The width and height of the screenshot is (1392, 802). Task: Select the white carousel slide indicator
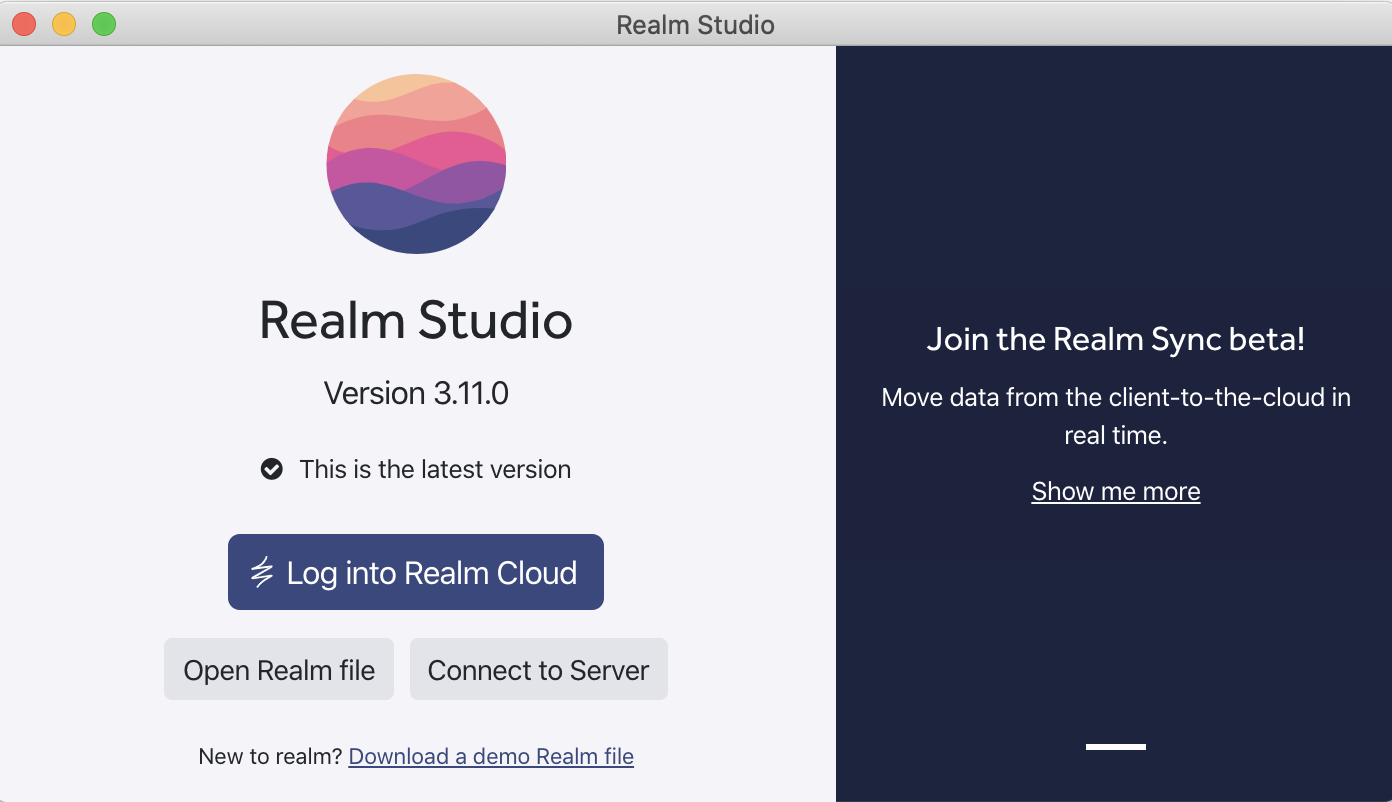click(1116, 746)
